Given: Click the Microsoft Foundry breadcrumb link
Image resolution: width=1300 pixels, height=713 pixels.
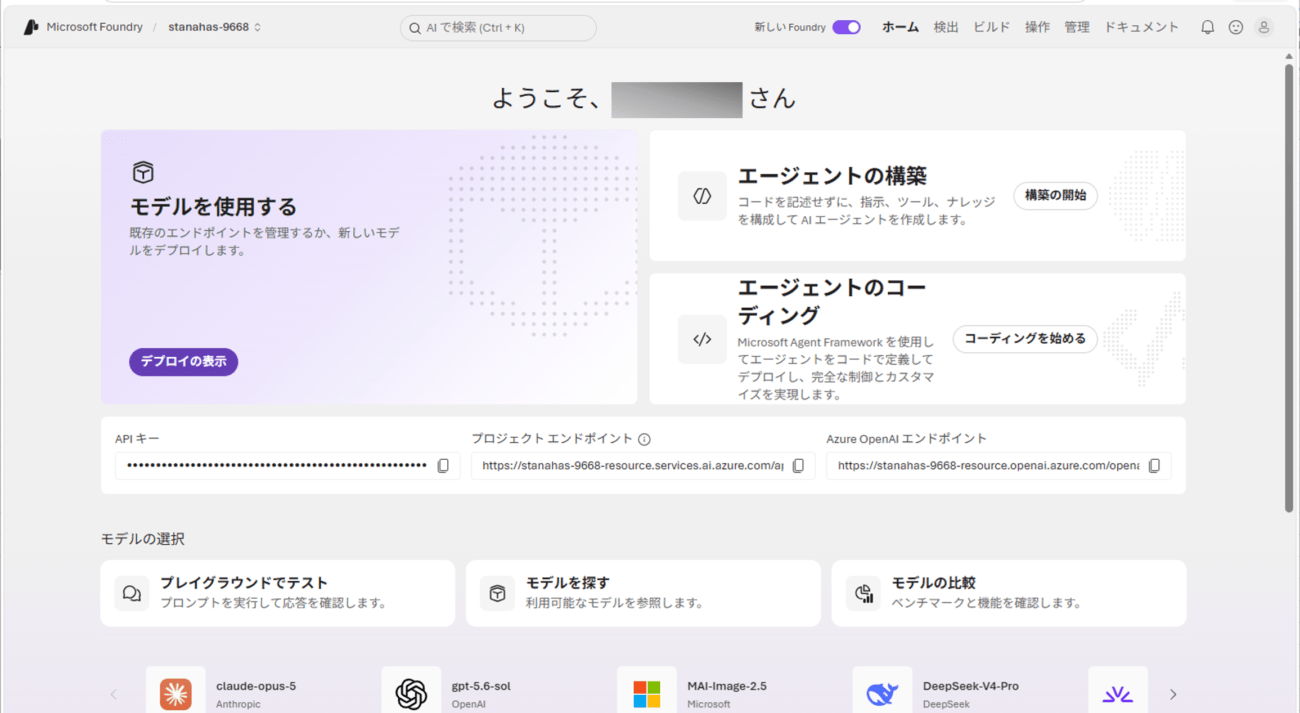Looking at the screenshot, I should click(95, 27).
